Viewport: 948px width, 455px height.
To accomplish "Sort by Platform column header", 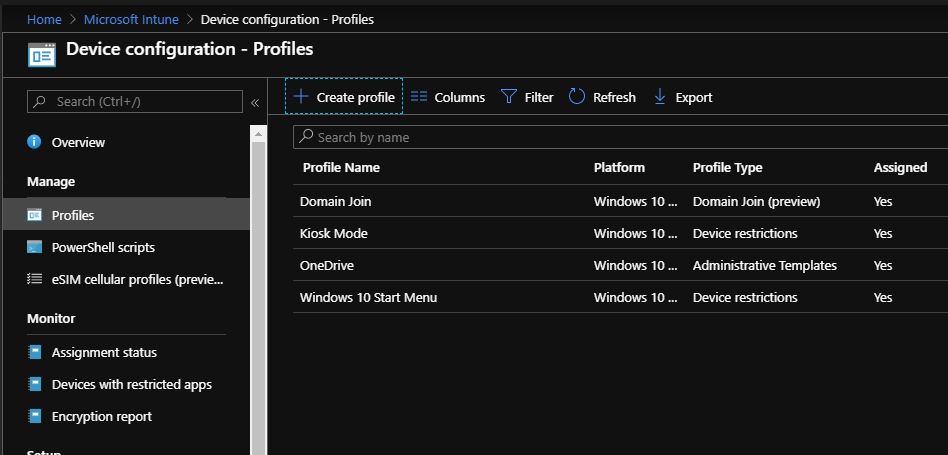I will (x=619, y=167).
